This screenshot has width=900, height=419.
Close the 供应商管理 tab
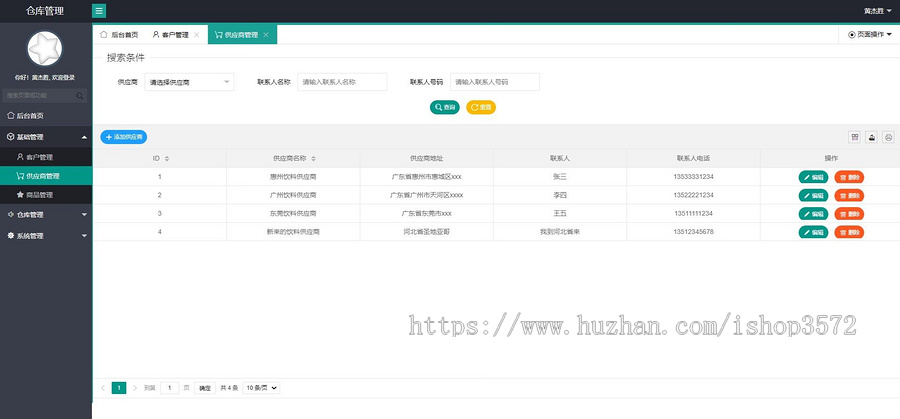pos(266,35)
